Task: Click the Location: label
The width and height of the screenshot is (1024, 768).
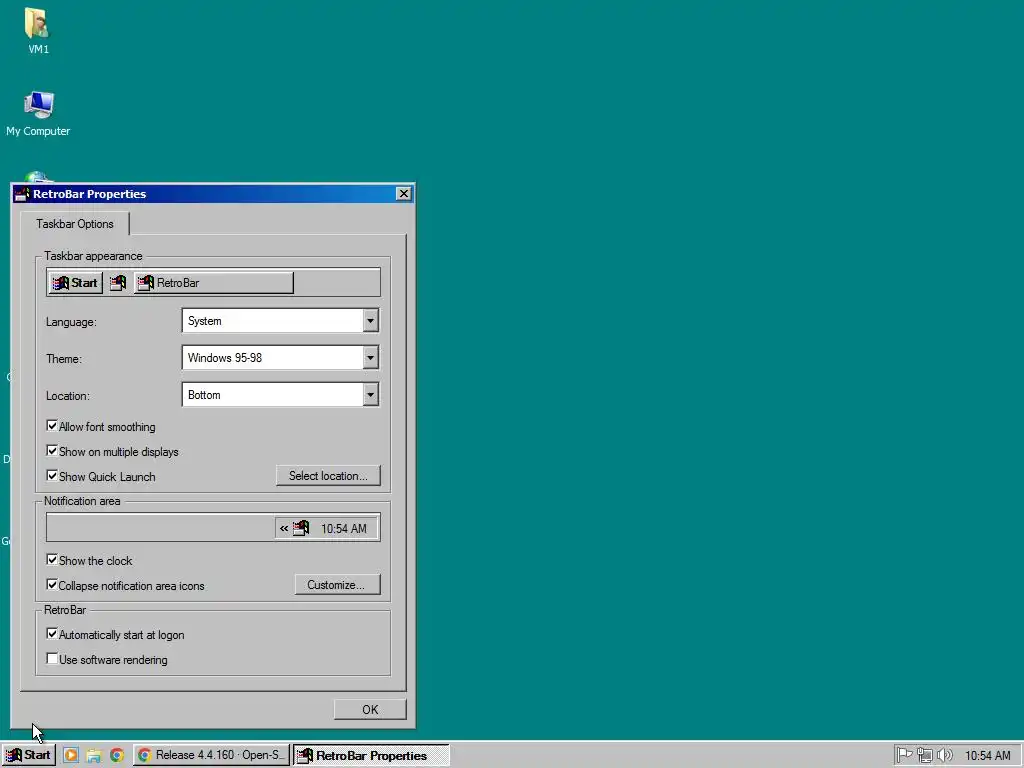Action: point(68,396)
